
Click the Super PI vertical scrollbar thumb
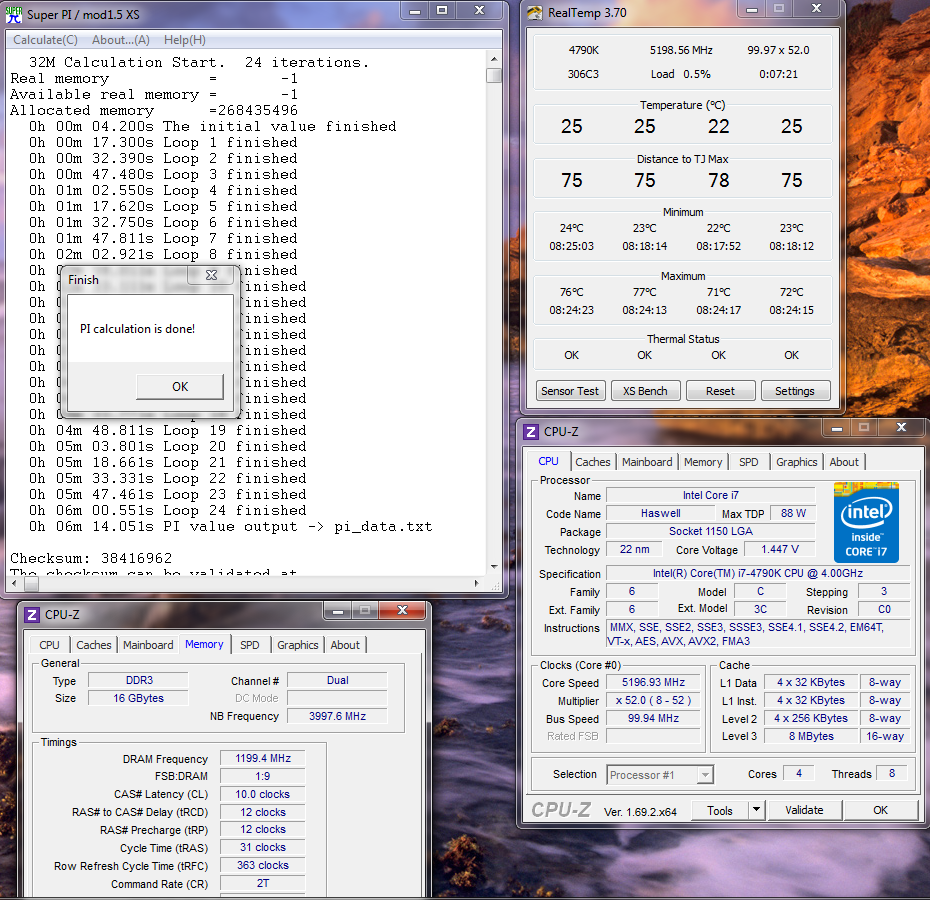coord(493,75)
